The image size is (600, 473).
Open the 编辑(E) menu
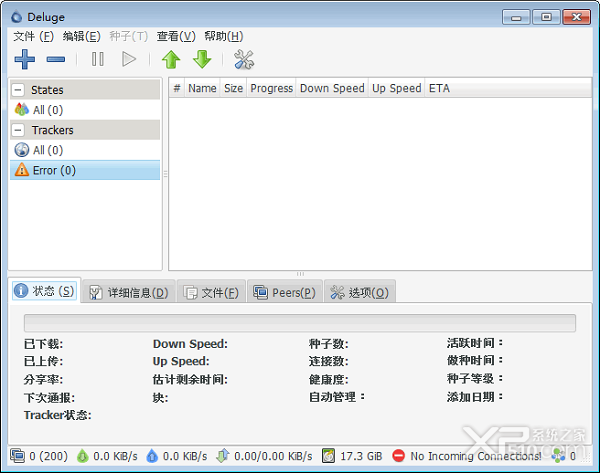(x=82, y=37)
